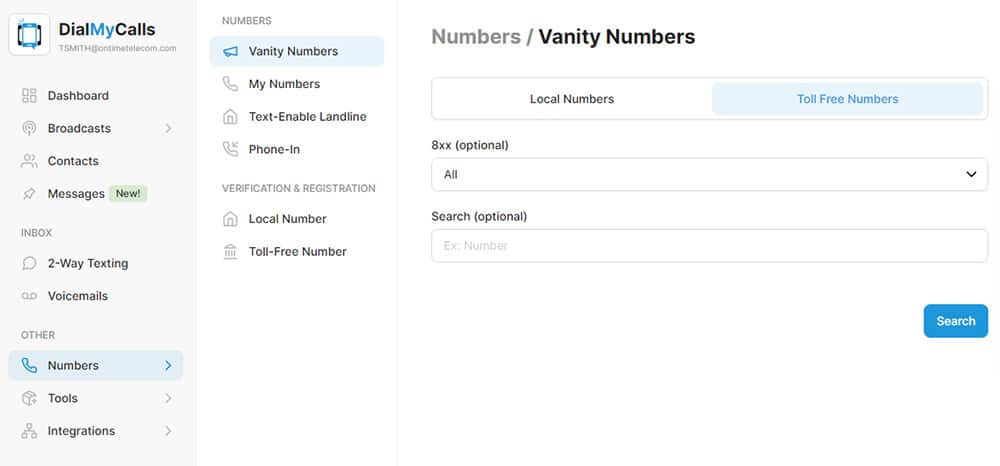Click the 2-Way Texting chat bubble icon
The height and width of the screenshot is (466, 1000).
pyautogui.click(x=29, y=264)
